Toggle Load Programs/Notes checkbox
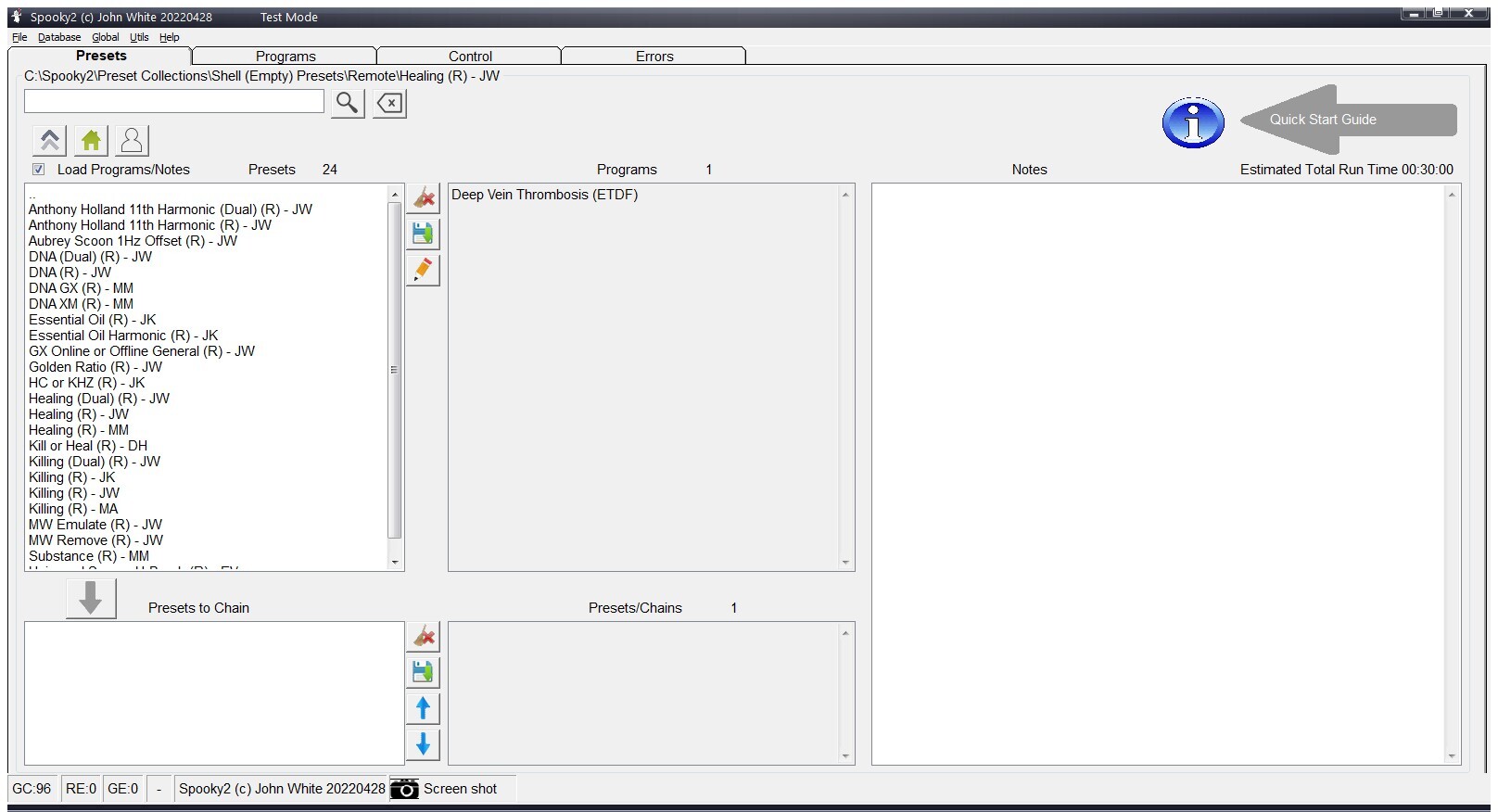Viewport: 1498px width, 812px height. (x=39, y=170)
